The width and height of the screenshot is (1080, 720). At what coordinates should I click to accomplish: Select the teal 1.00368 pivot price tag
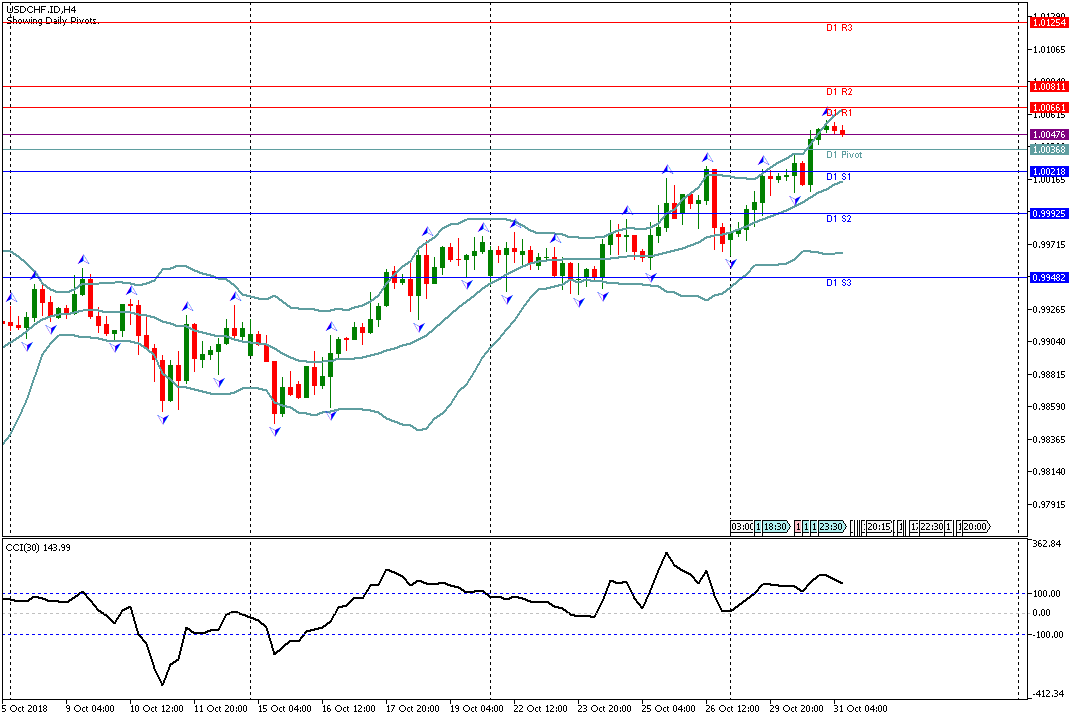[1049, 149]
